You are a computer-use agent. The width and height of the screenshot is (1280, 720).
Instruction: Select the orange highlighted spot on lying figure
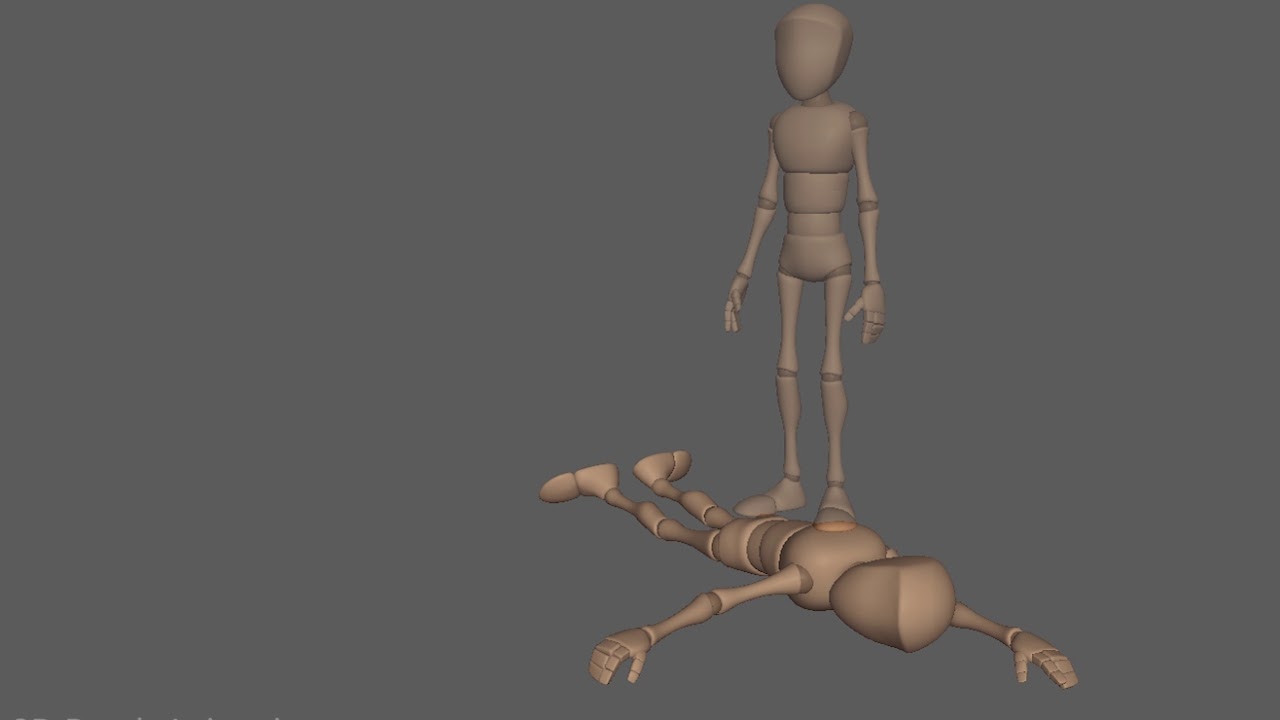[835, 525]
